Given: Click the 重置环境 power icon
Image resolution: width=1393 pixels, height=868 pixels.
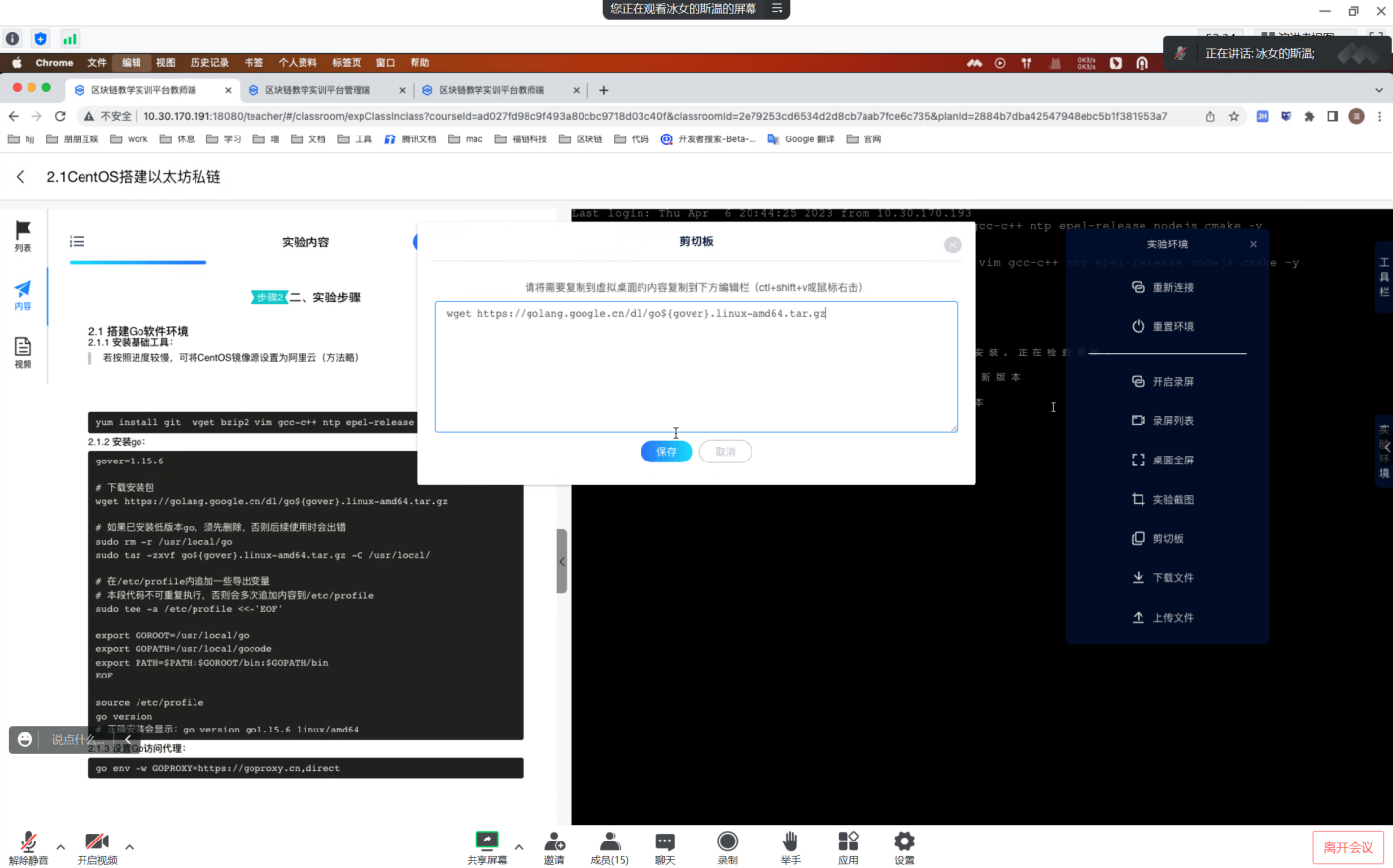Looking at the screenshot, I should coord(1138,326).
